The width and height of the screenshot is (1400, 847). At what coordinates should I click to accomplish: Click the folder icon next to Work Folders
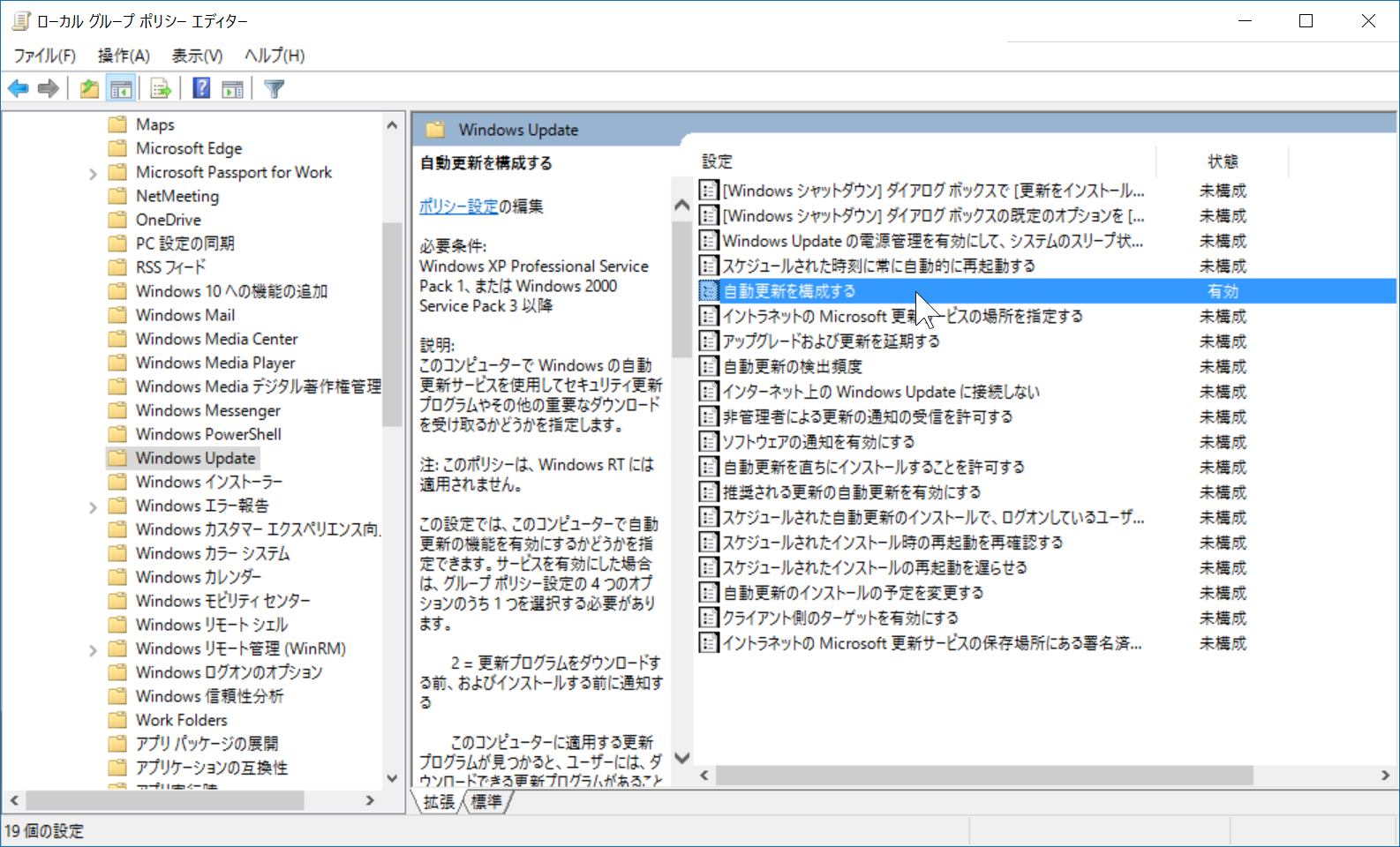pos(117,719)
